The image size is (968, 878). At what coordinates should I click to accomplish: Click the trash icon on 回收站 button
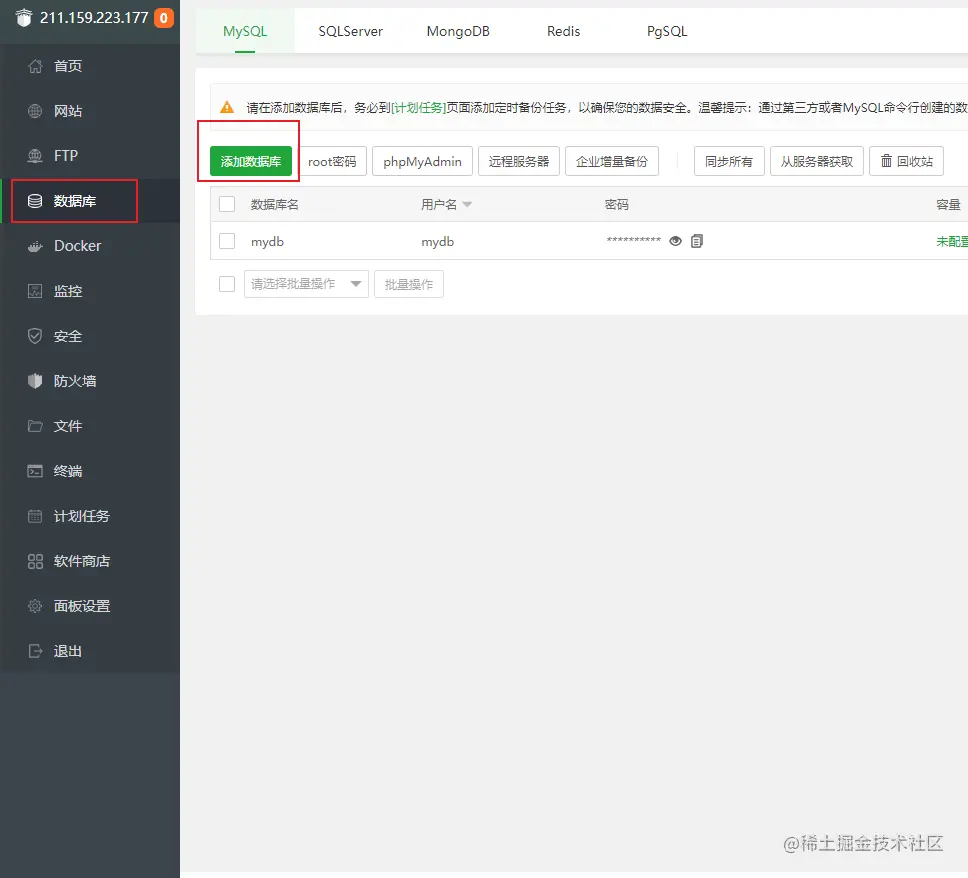coord(886,161)
